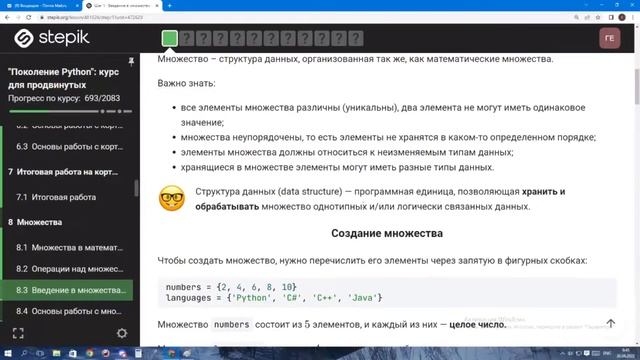The height and width of the screenshot is (360, 640).
Task: Open the browser zoom magnifier icon
Action: coord(576,18)
